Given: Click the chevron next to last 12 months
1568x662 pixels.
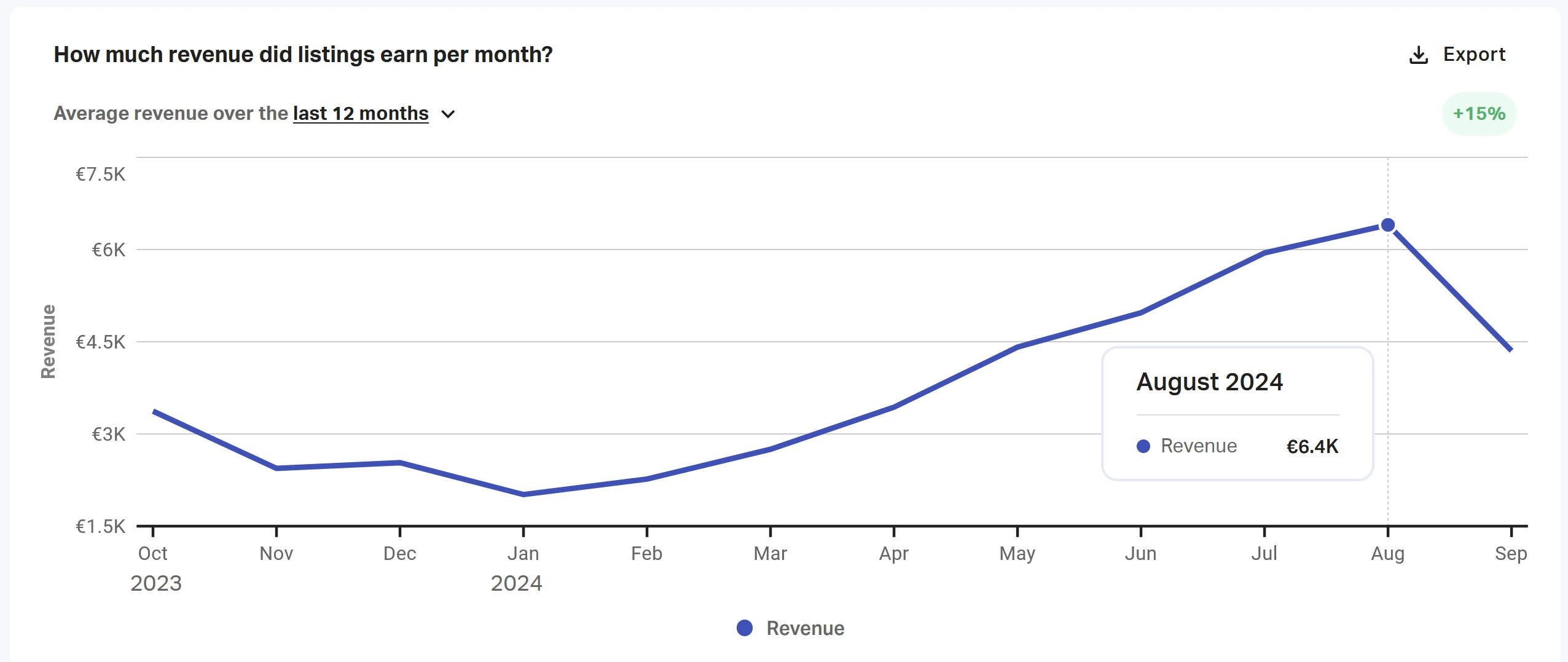Looking at the screenshot, I should pyautogui.click(x=449, y=114).
